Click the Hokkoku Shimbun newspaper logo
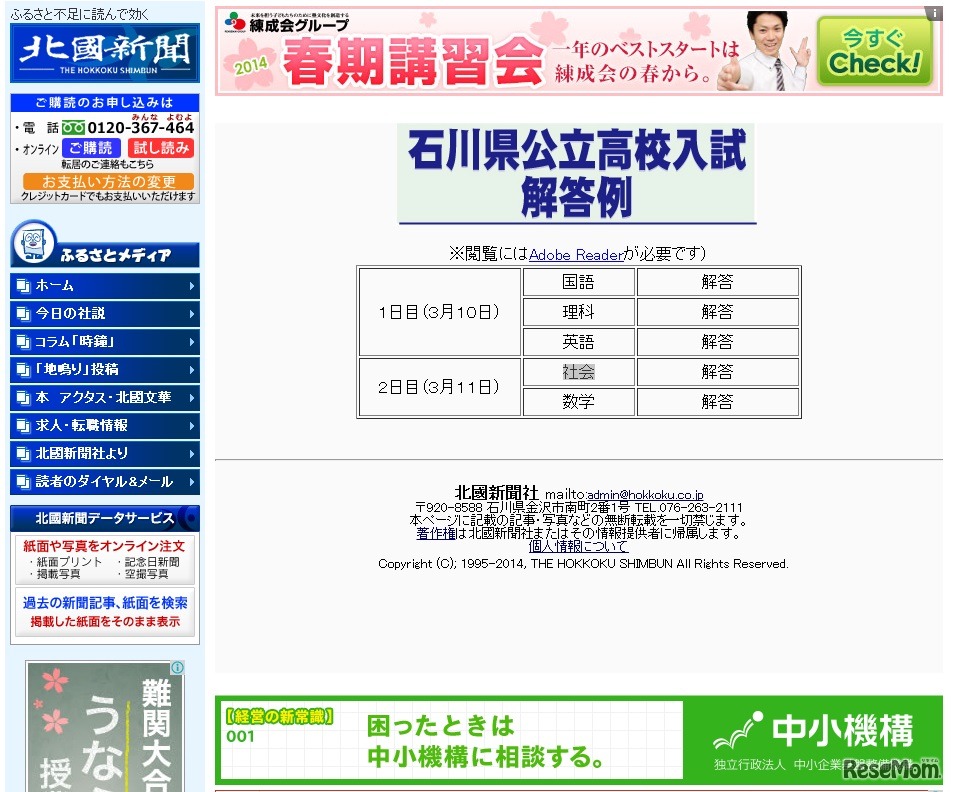The height and width of the screenshot is (792, 954). (103, 54)
